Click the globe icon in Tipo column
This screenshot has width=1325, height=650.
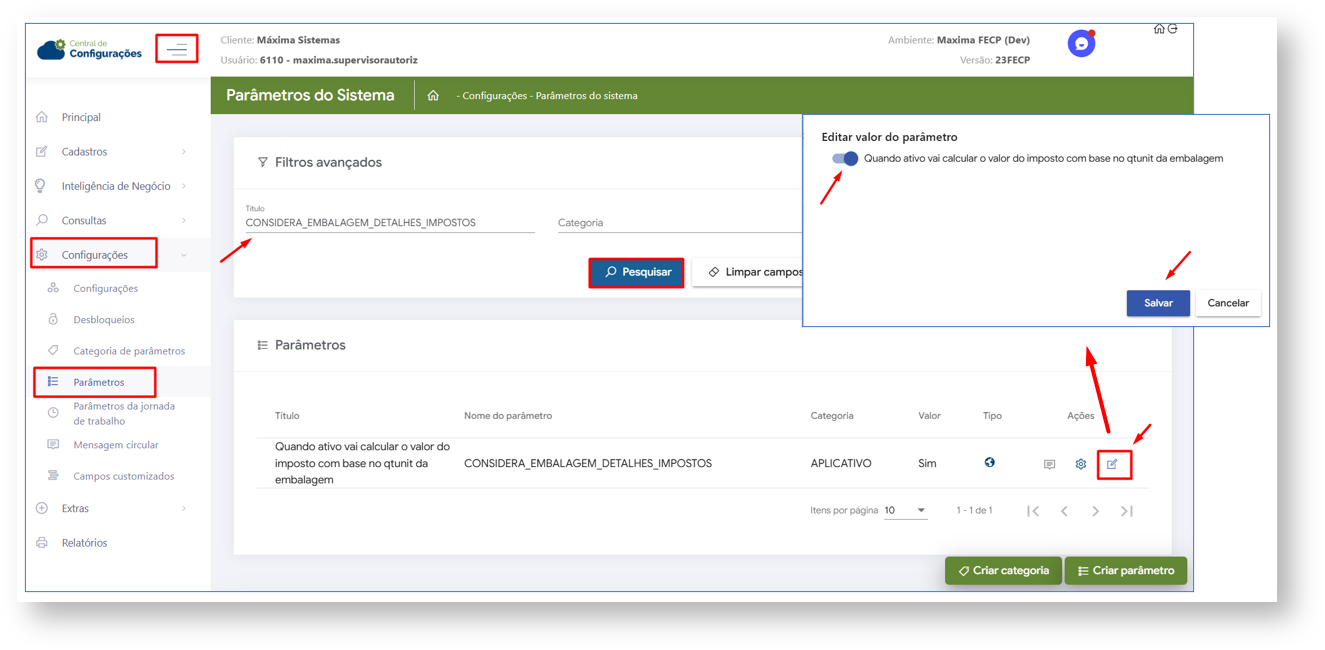pyautogui.click(x=989, y=463)
